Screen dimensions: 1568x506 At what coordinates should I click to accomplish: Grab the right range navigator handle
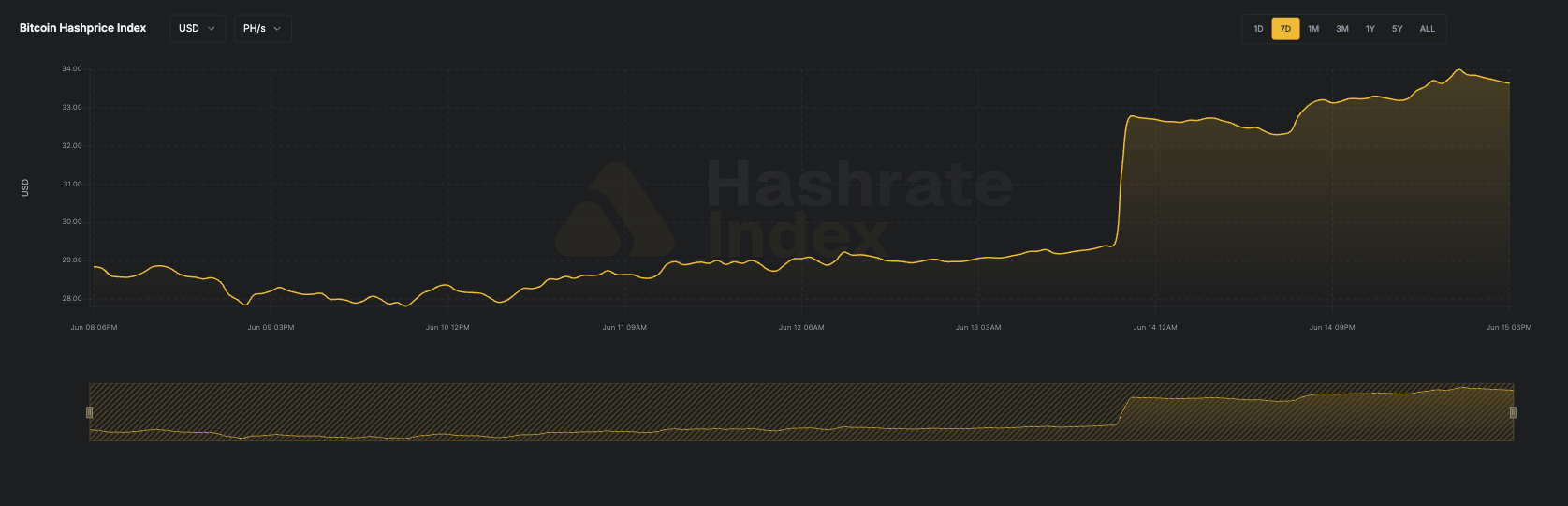tap(1513, 412)
